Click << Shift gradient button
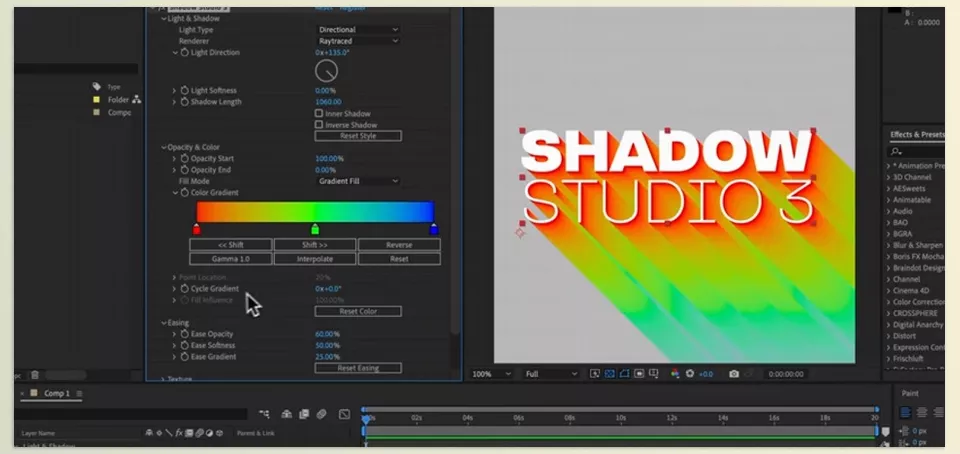The image size is (960, 454). 230,245
